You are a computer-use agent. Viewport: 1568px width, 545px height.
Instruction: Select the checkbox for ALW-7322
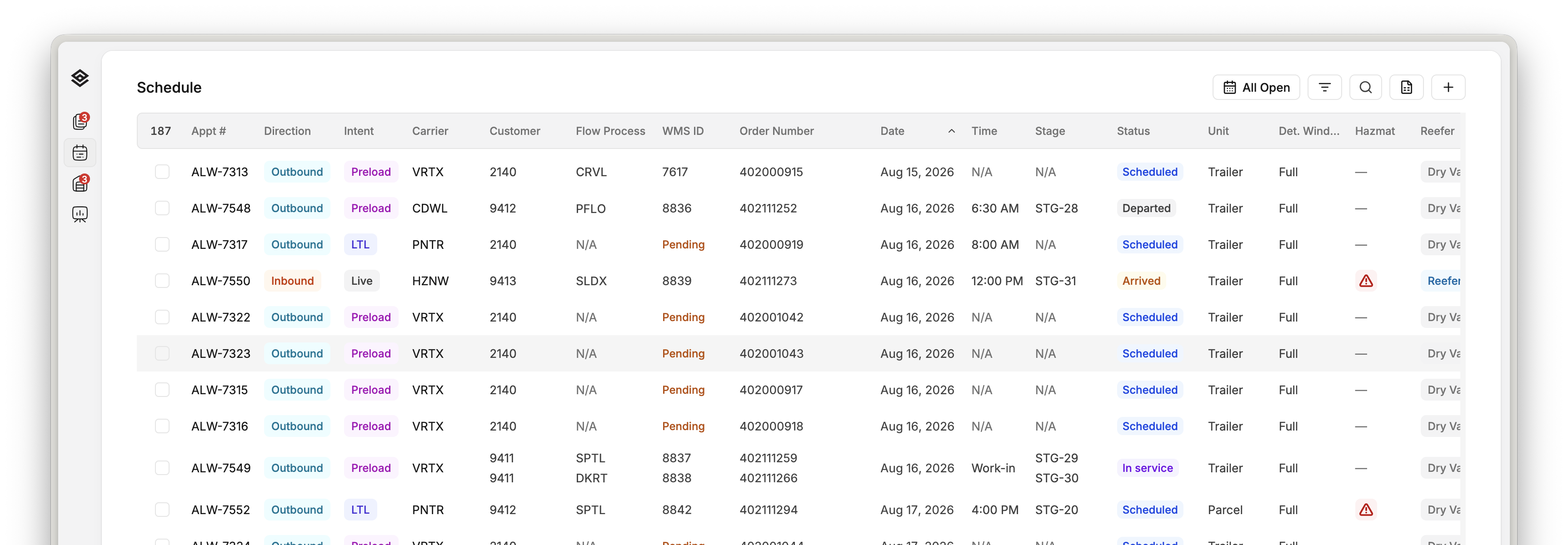pyautogui.click(x=162, y=317)
